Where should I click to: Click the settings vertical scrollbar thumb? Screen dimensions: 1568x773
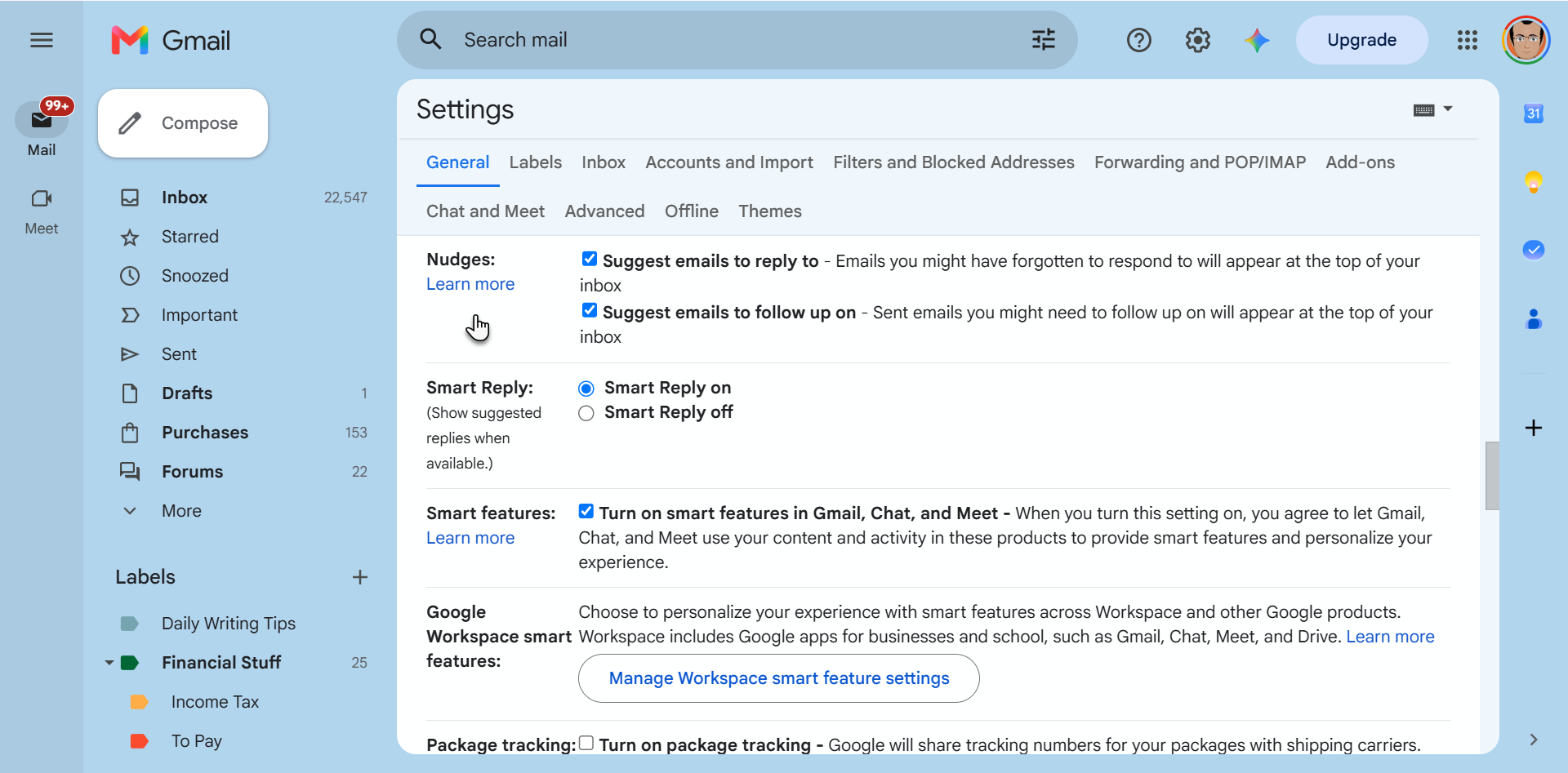[x=1491, y=476]
